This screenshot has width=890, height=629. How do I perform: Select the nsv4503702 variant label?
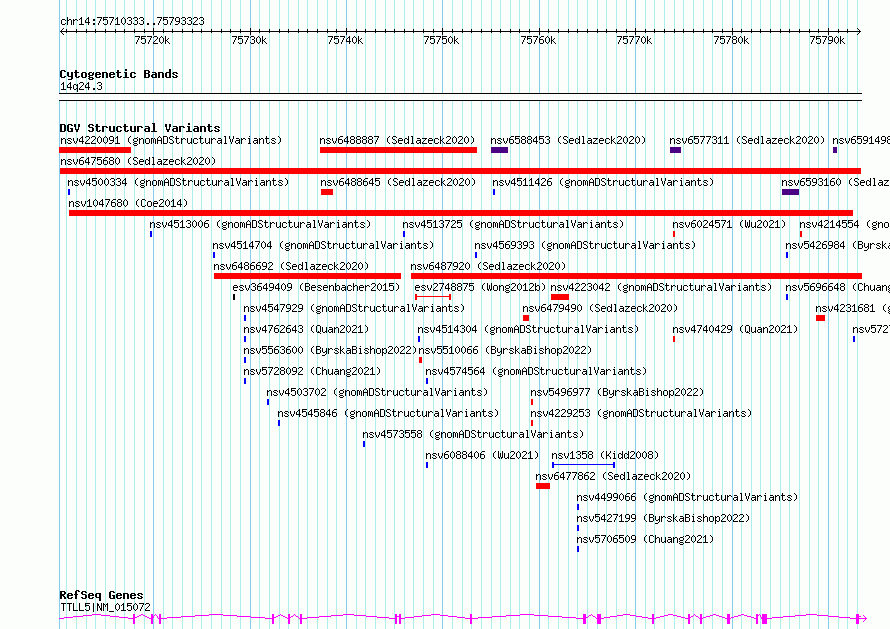[377, 392]
